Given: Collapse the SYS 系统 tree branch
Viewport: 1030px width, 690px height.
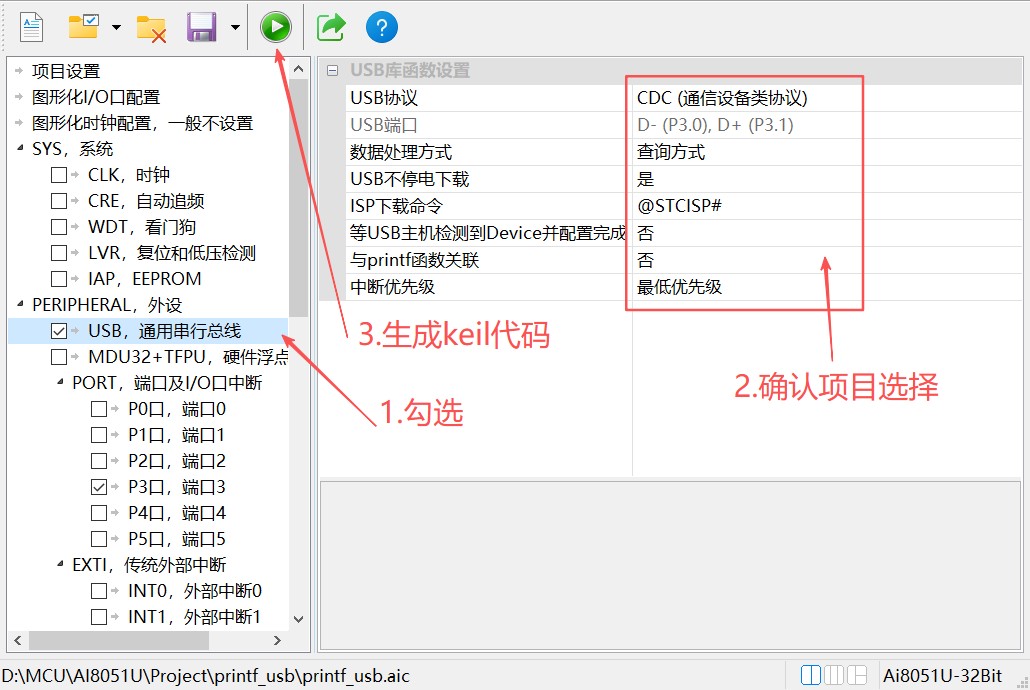Looking at the screenshot, I should pyautogui.click(x=22, y=148).
